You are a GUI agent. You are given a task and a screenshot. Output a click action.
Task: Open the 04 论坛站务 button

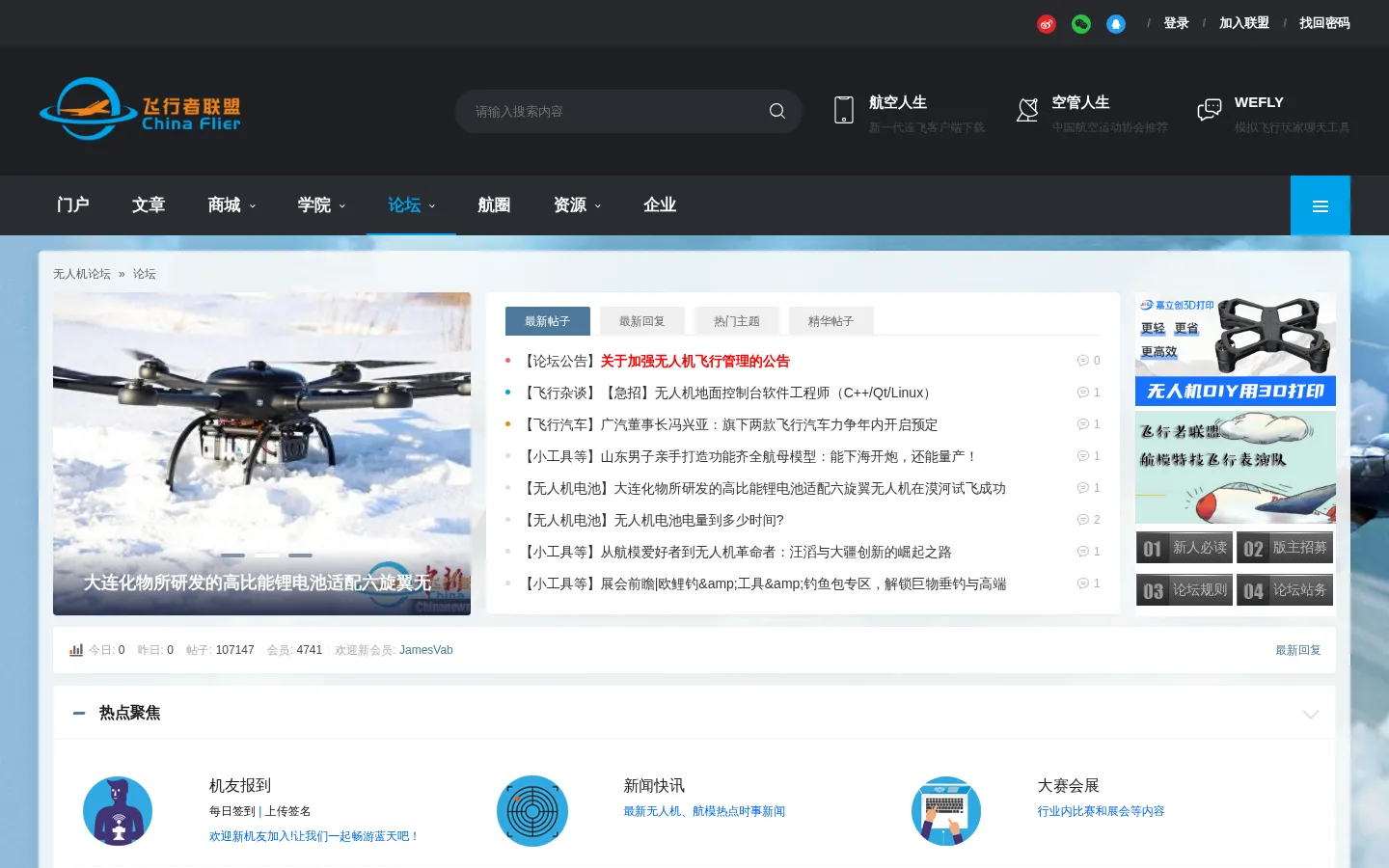point(1285,590)
